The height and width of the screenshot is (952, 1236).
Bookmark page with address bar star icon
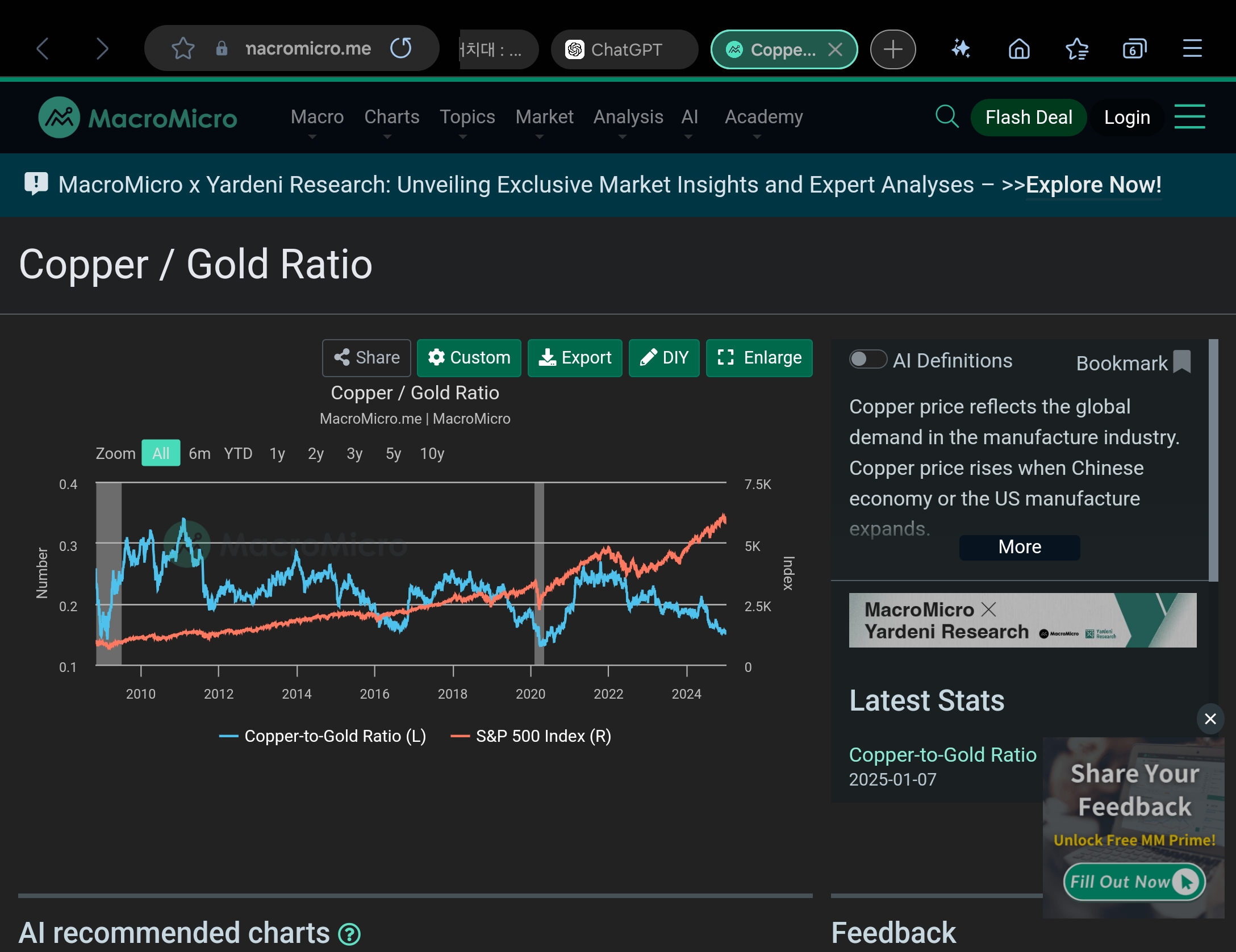[x=183, y=48]
